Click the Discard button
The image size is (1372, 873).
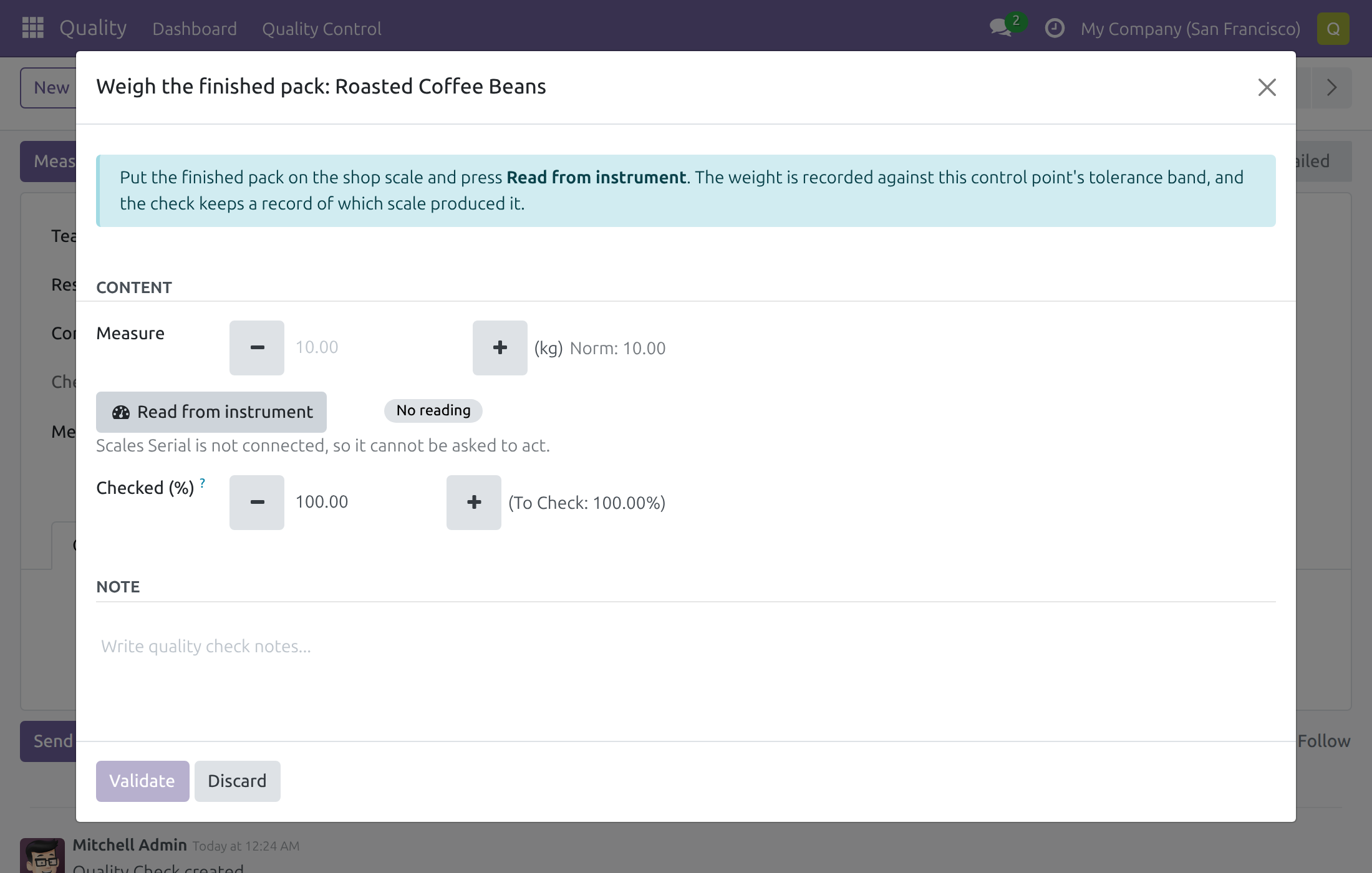[237, 781]
